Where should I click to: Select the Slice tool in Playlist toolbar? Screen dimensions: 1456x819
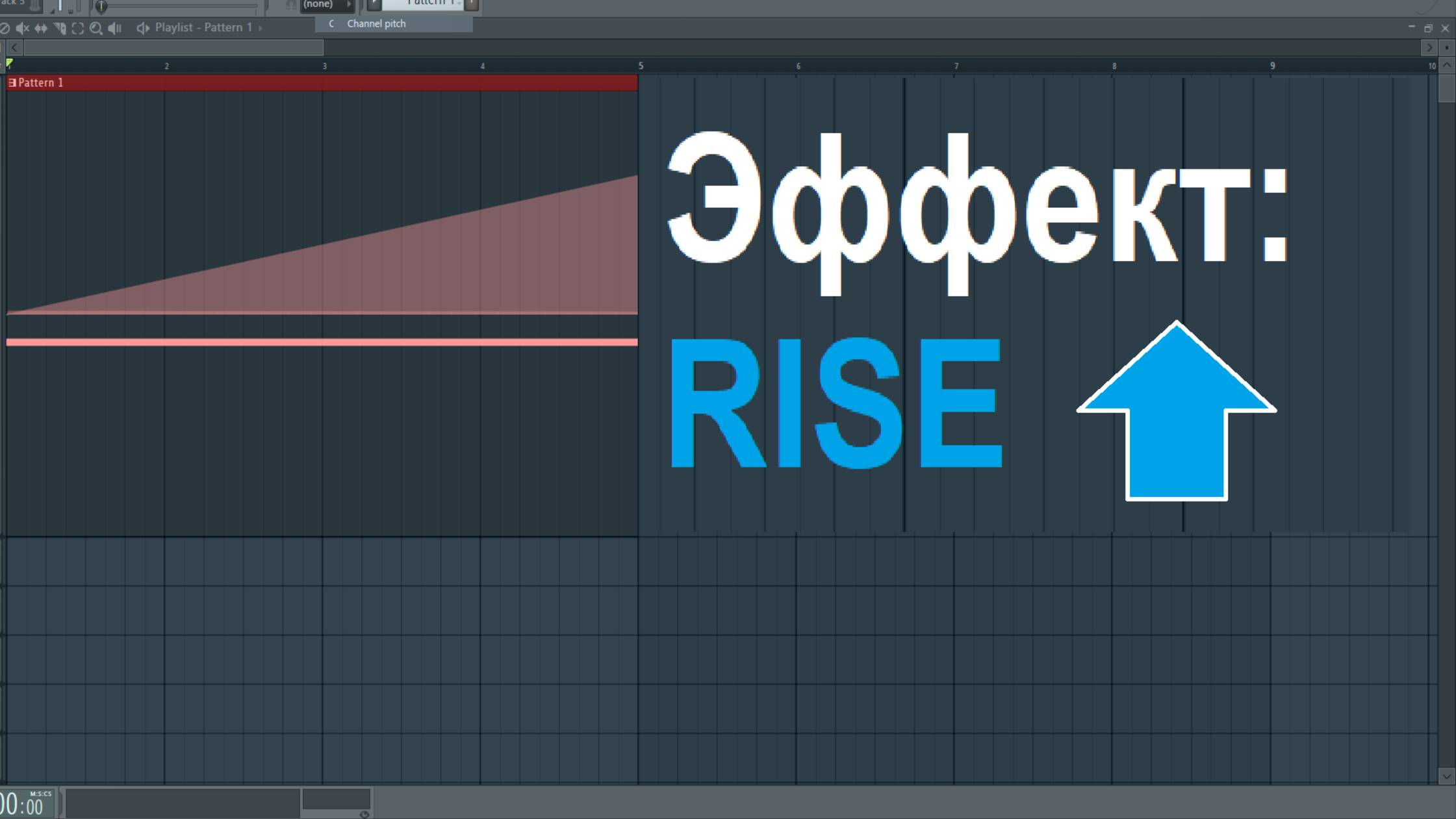coord(60,28)
